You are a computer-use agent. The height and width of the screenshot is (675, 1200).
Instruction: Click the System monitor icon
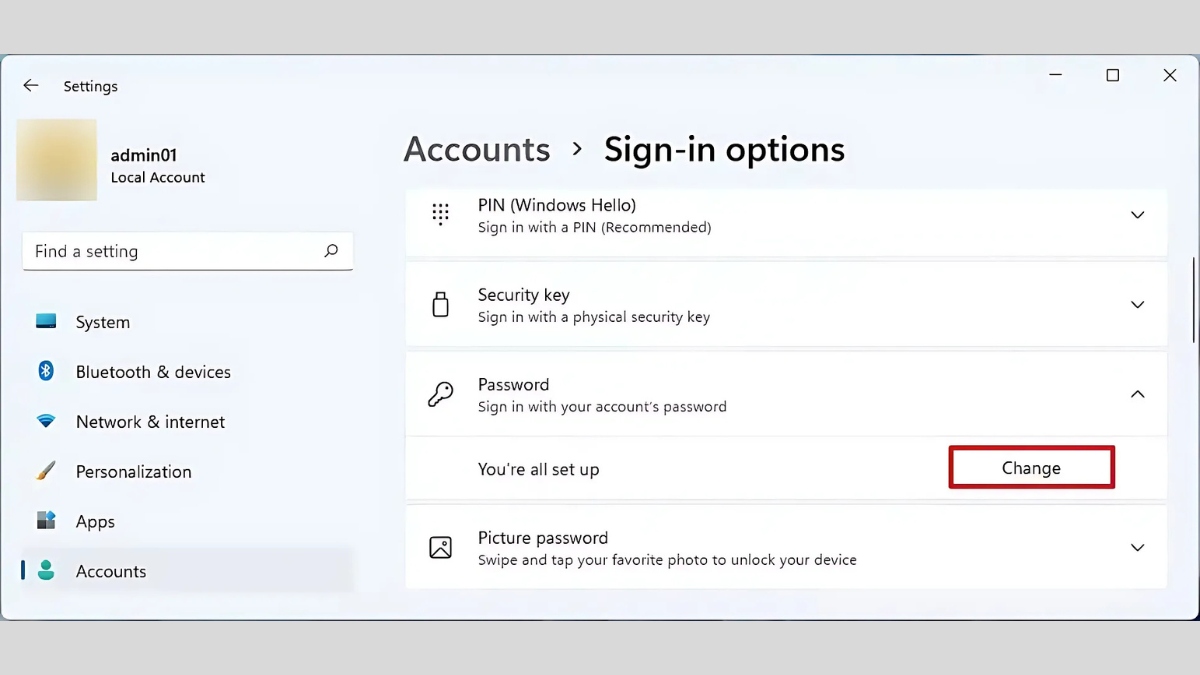(x=46, y=322)
